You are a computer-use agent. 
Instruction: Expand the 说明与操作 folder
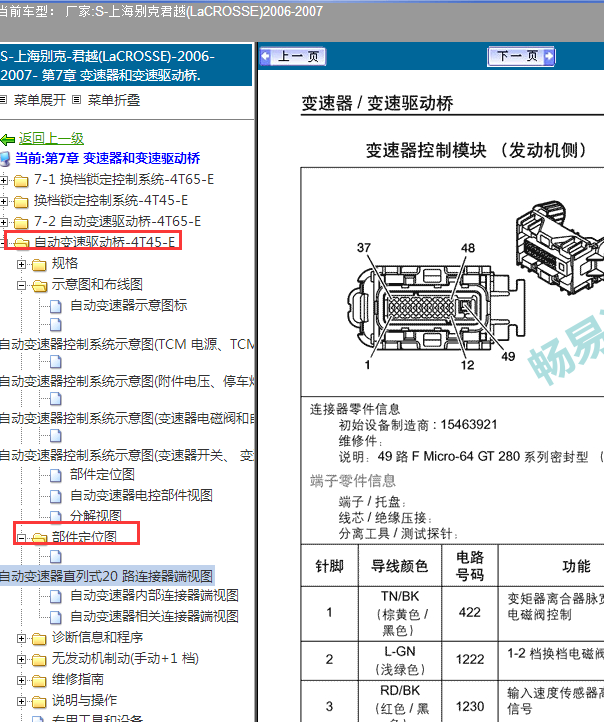point(21,702)
